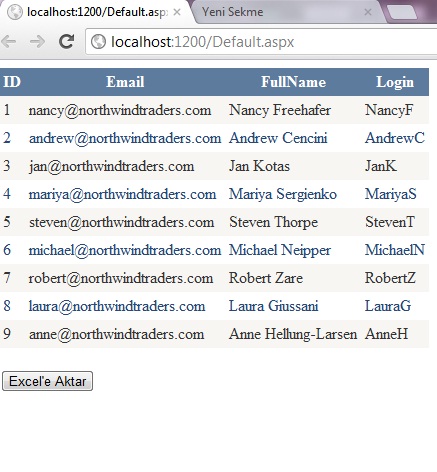Screen dimensions: 437x472
Task: Click the login StevenT
Action: (390, 222)
